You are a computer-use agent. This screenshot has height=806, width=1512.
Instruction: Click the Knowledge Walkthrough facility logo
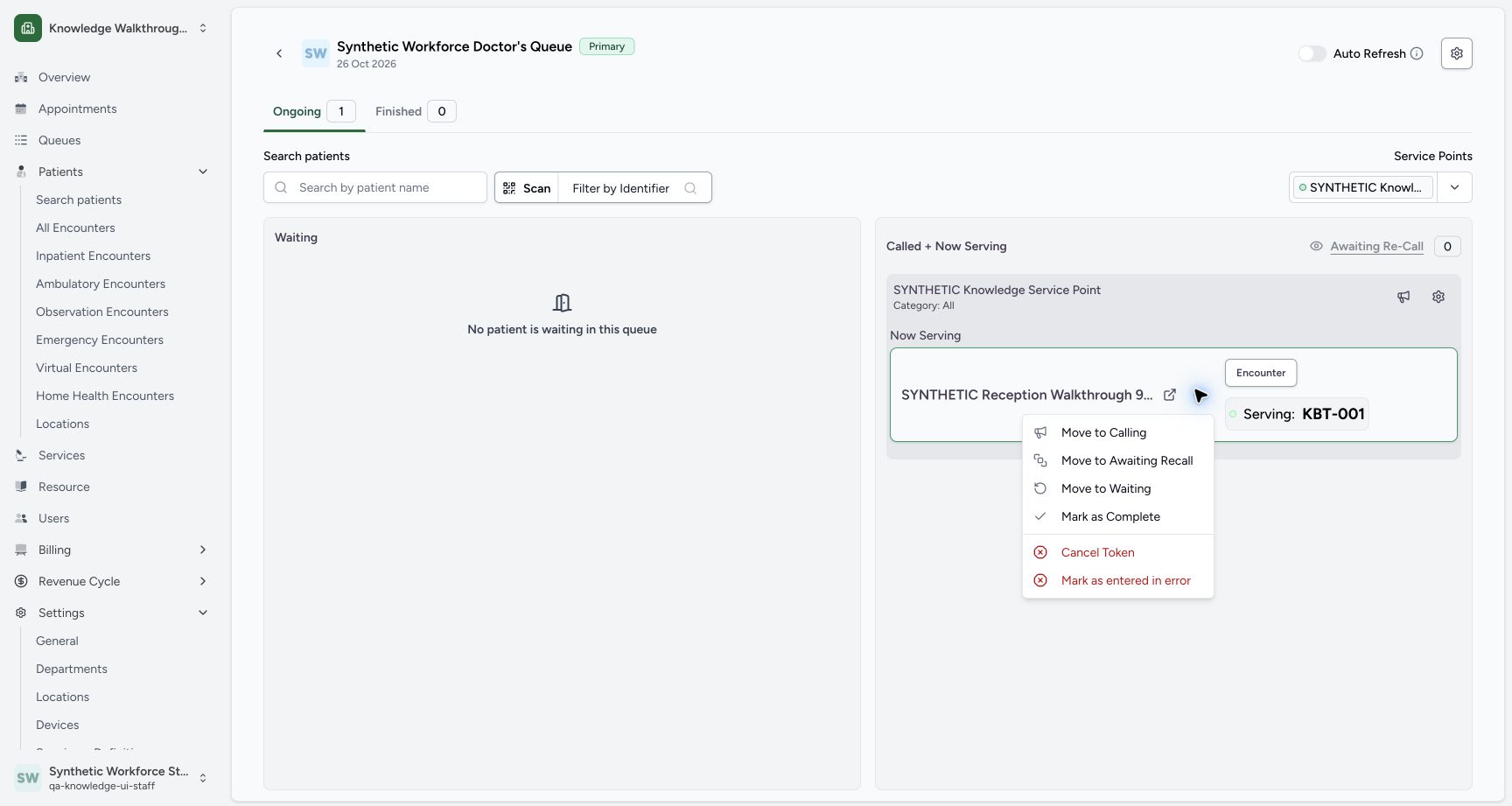click(28, 28)
